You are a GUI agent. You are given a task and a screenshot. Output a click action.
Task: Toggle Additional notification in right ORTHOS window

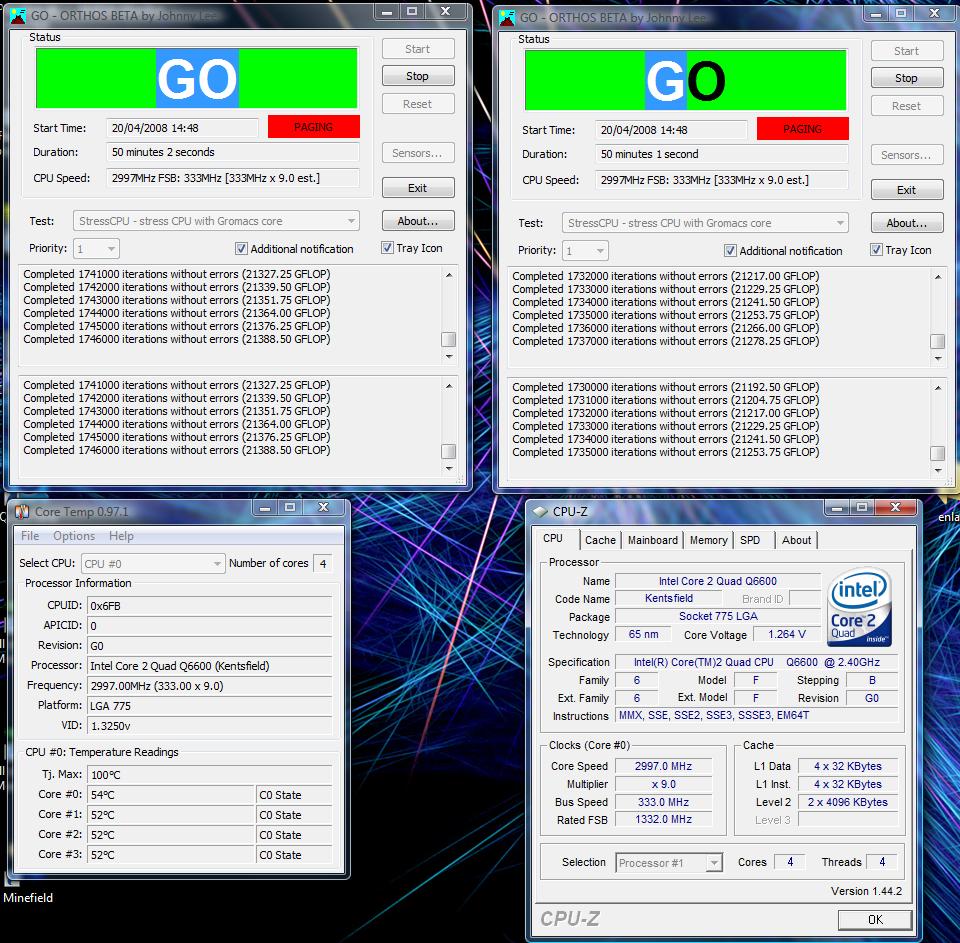730,250
